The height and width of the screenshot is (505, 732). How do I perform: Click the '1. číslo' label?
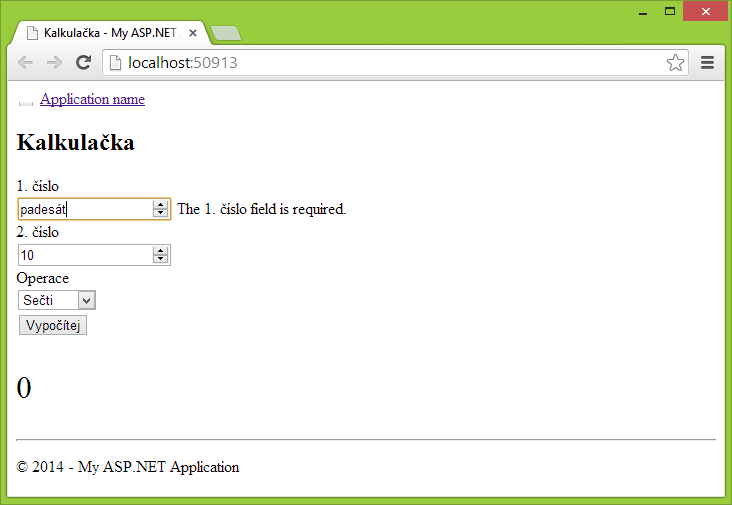38,186
